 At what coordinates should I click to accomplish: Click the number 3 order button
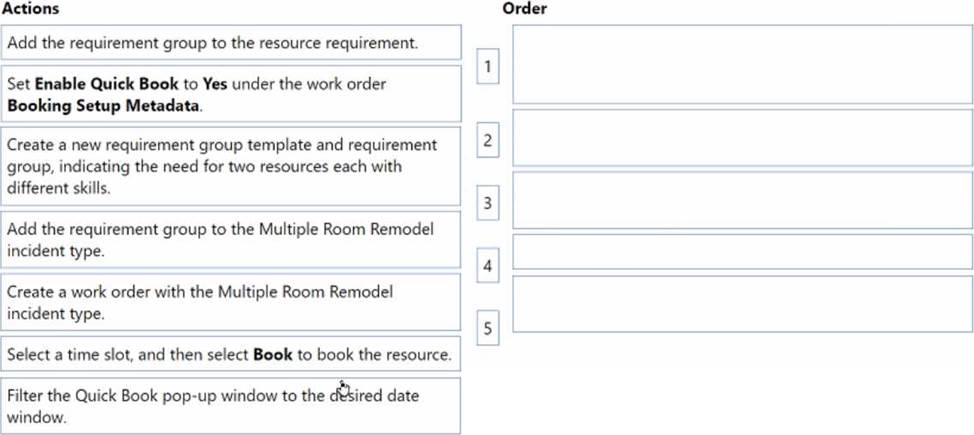488,203
